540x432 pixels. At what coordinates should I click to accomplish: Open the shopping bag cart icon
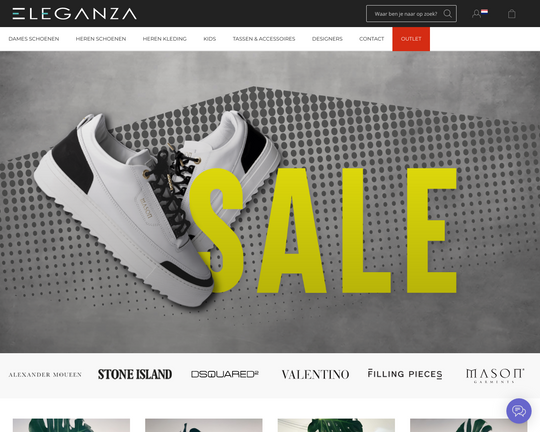point(512,14)
